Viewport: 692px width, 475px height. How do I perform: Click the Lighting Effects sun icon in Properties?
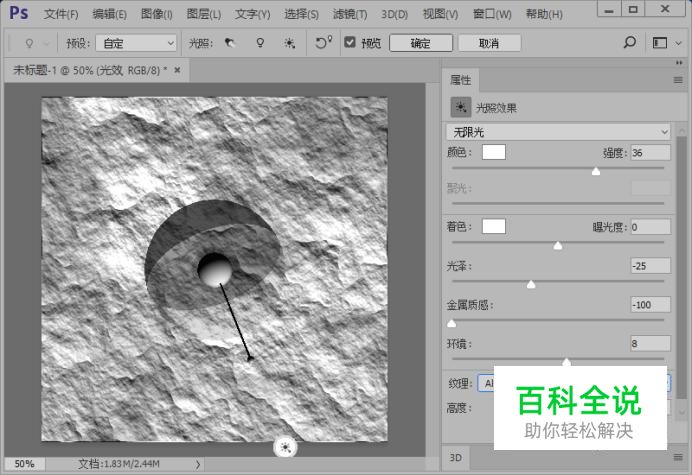pyautogui.click(x=461, y=107)
